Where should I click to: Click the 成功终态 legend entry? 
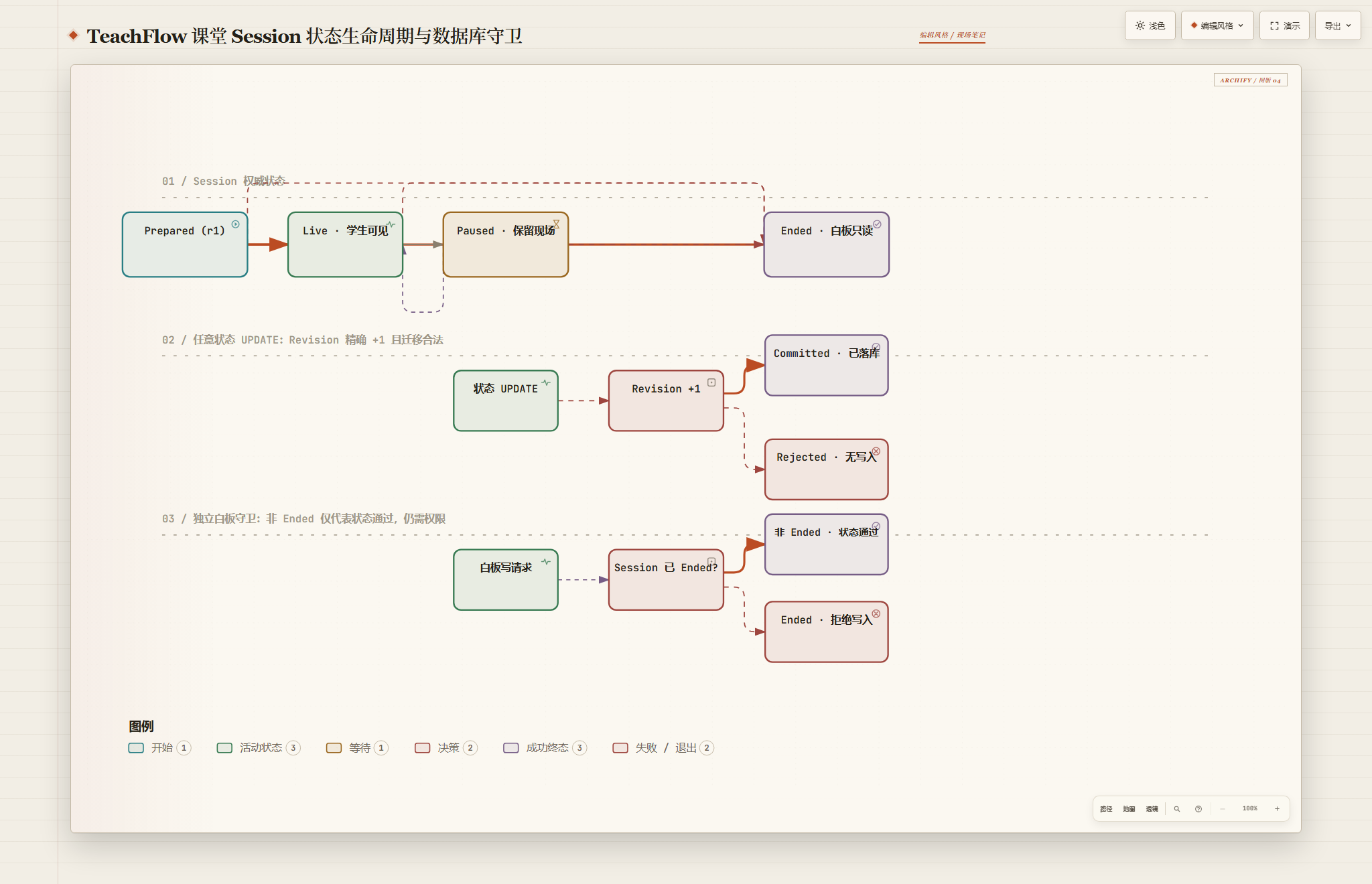(545, 748)
